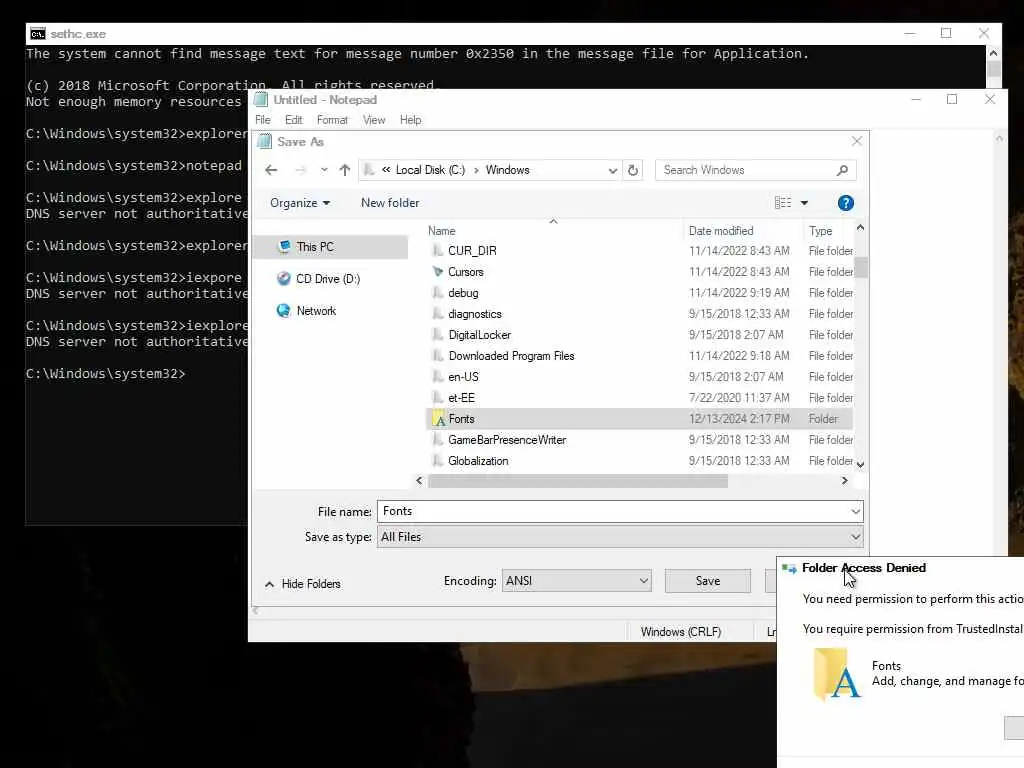
Task: Click address path chevron before Local Disk
Action: tap(385, 170)
